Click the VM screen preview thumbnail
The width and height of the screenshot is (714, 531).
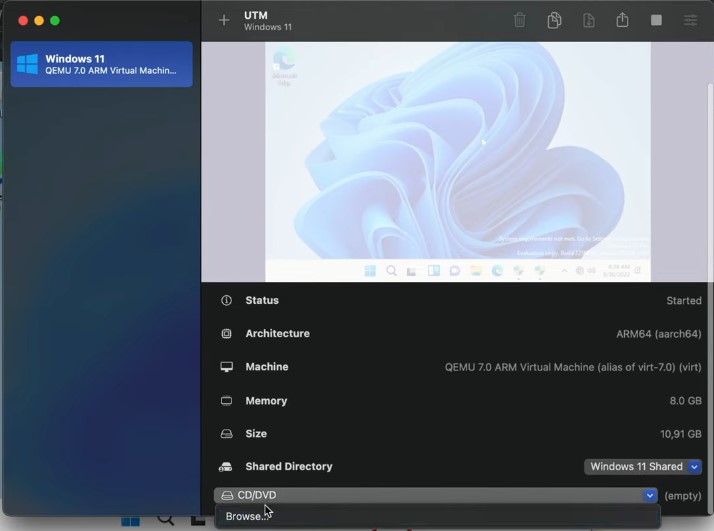(458, 162)
